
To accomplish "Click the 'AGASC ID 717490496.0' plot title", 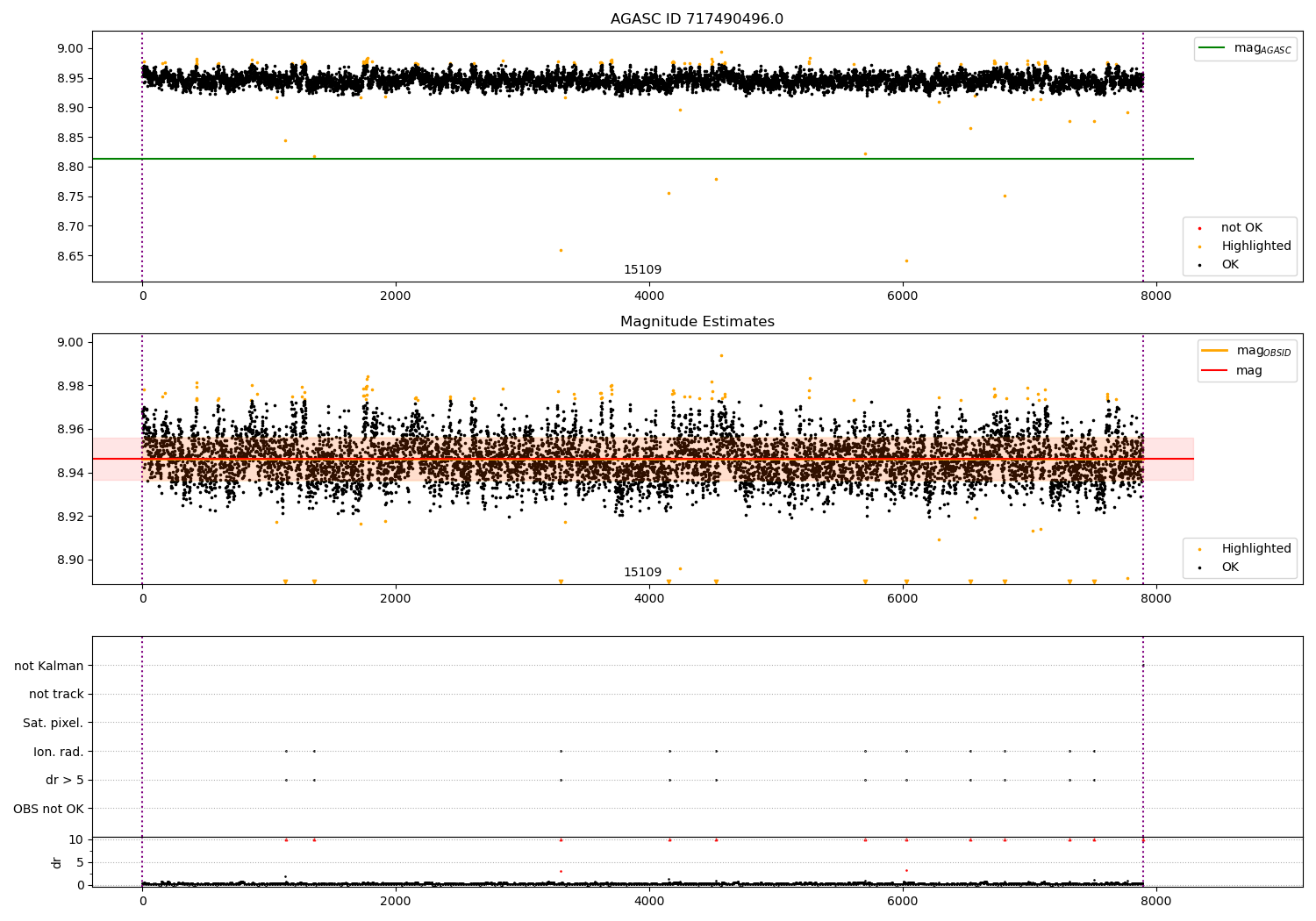I will (697, 19).
